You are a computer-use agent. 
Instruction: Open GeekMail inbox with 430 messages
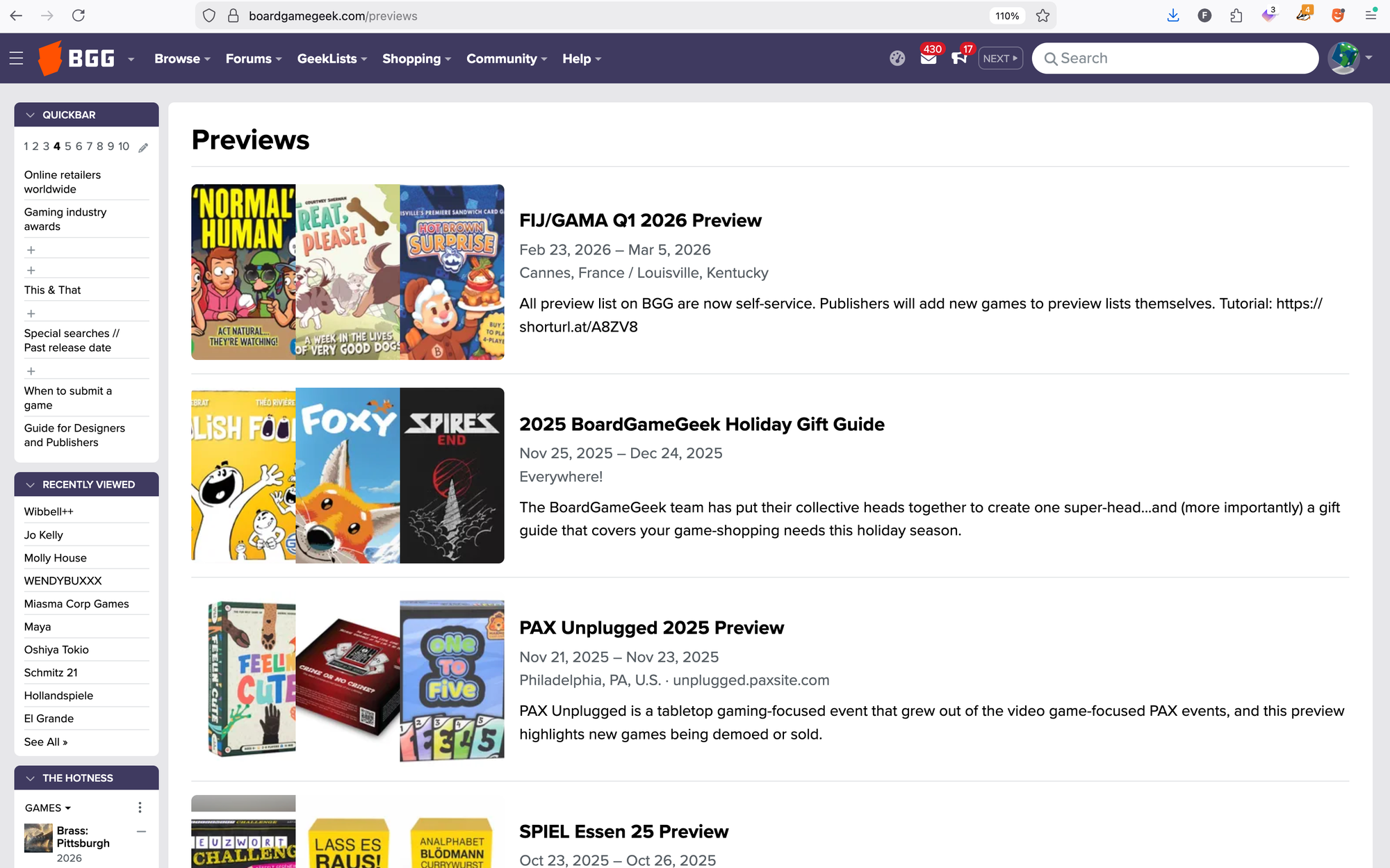929,60
